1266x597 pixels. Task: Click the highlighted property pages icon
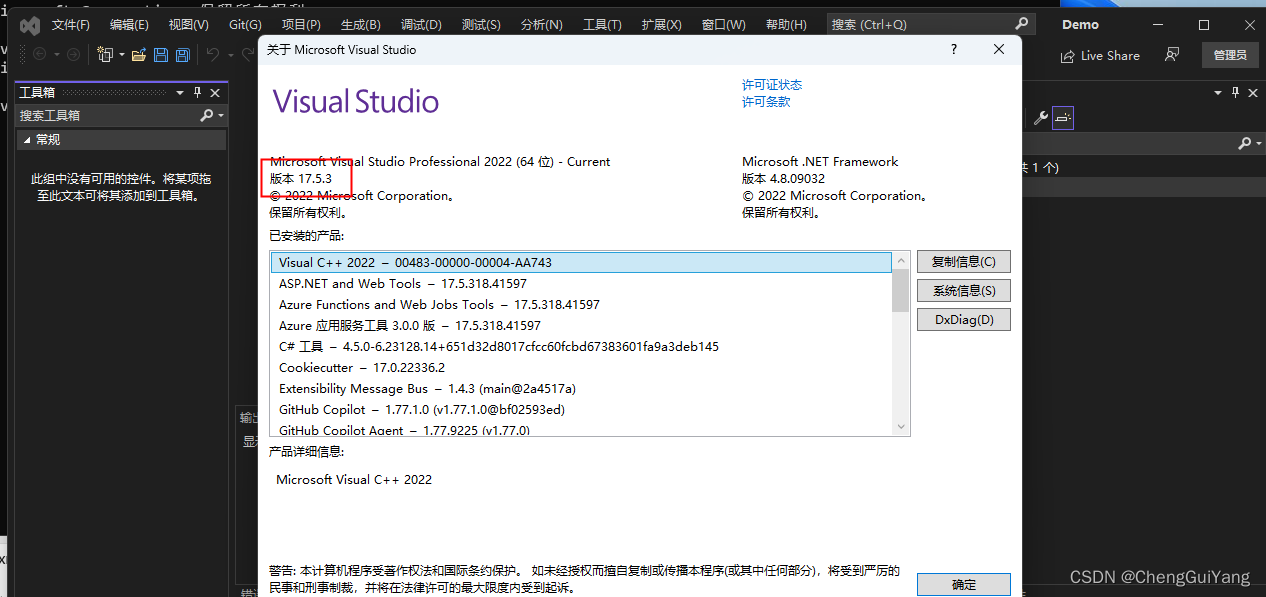coord(1062,118)
